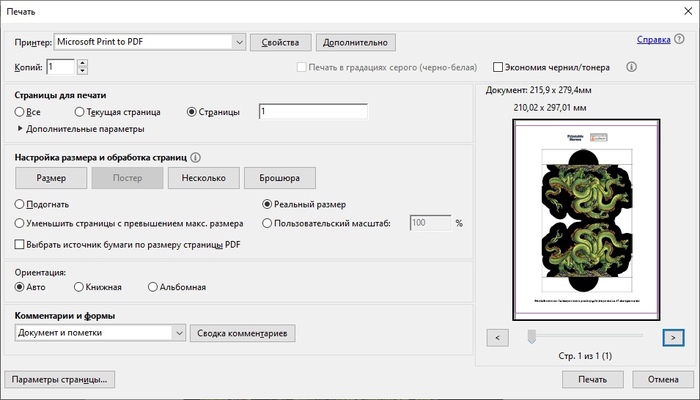Select the 'Несколько' pages-per-sheet mode
This screenshot has width=700, height=400.
click(x=204, y=179)
